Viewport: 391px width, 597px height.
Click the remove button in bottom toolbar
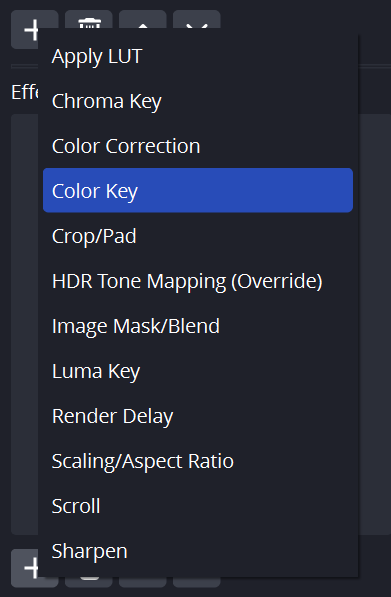click(89, 582)
